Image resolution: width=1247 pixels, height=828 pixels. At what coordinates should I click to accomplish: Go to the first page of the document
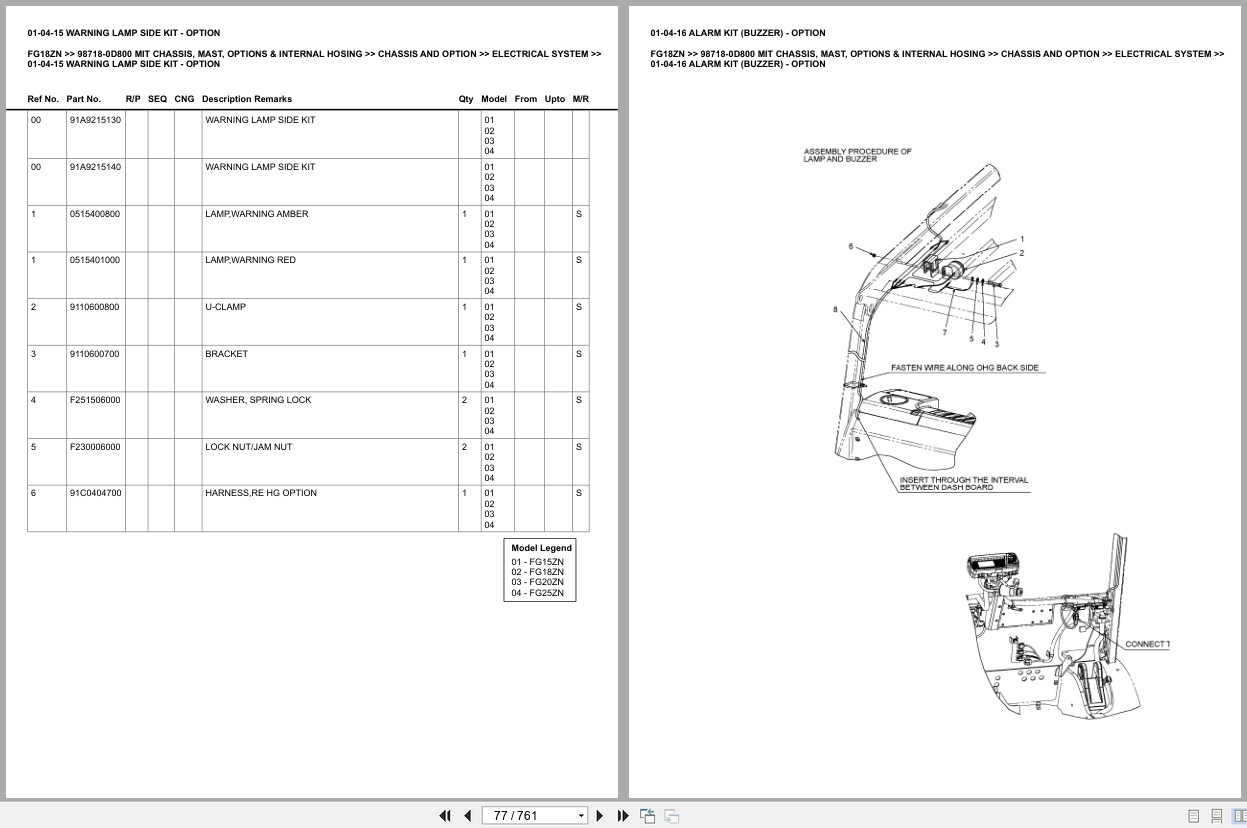(445, 816)
